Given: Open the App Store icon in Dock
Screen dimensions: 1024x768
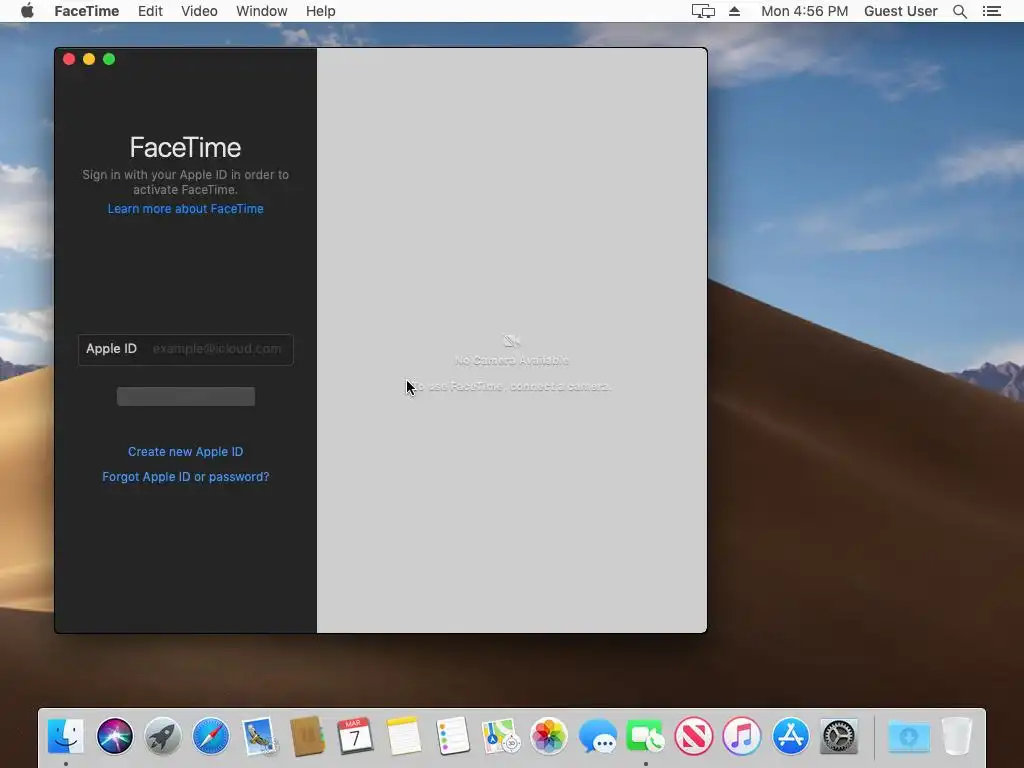Looking at the screenshot, I should coord(790,736).
